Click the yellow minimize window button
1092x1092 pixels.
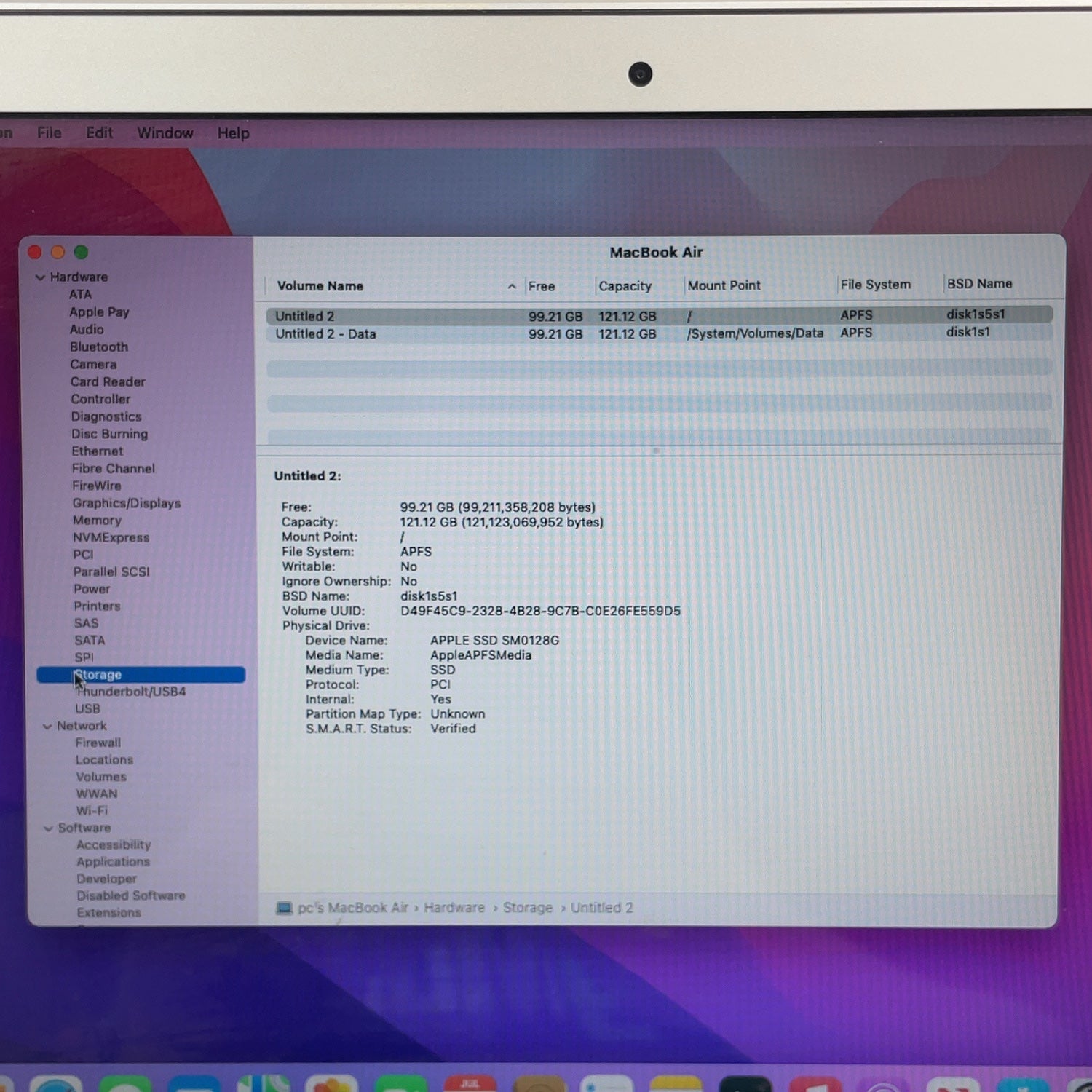click(58, 252)
